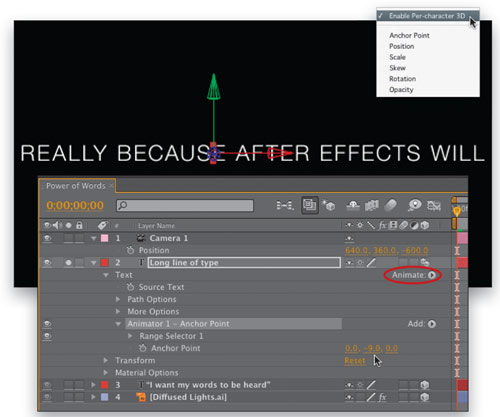Enable the Frame Blending icon
The image size is (500, 417).
click(372, 205)
